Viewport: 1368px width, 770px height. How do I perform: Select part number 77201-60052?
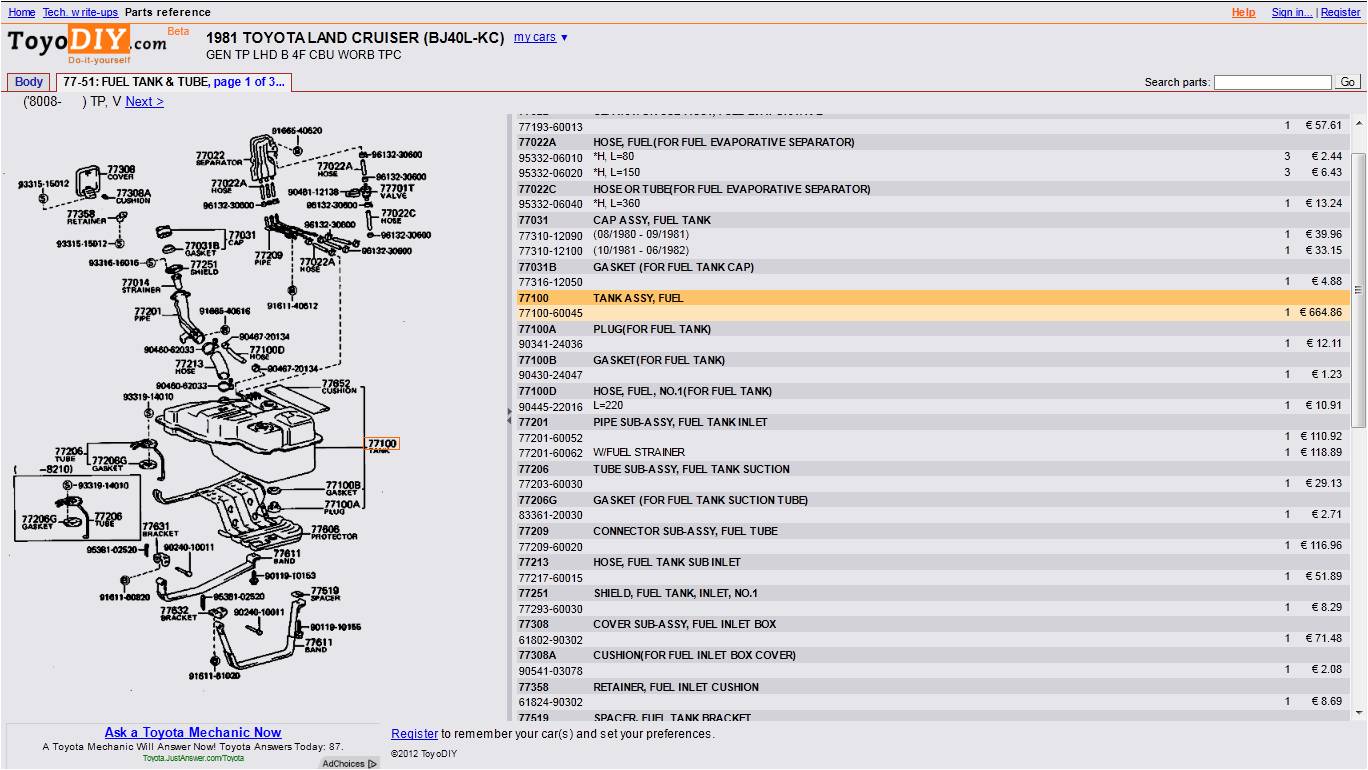[x=550, y=438]
